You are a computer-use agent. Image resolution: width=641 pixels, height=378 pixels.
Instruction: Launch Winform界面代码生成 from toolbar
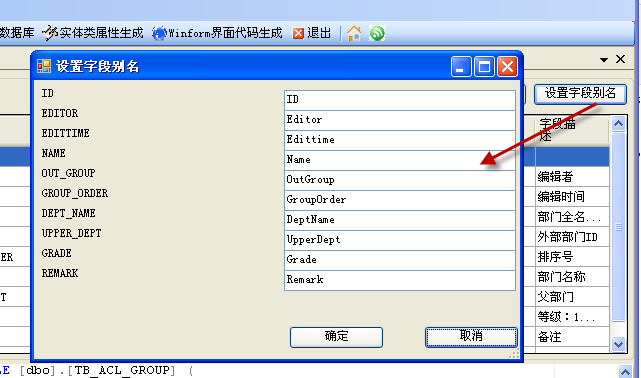pyautogui.click(x=217, y=33)
